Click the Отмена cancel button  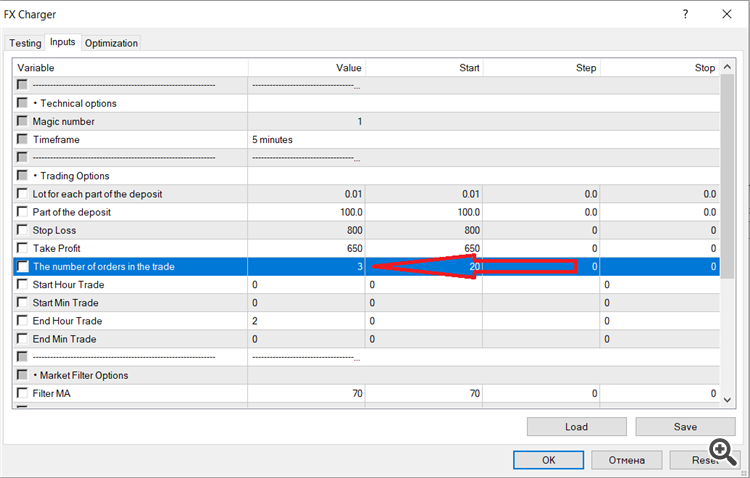tap(627, 460)
